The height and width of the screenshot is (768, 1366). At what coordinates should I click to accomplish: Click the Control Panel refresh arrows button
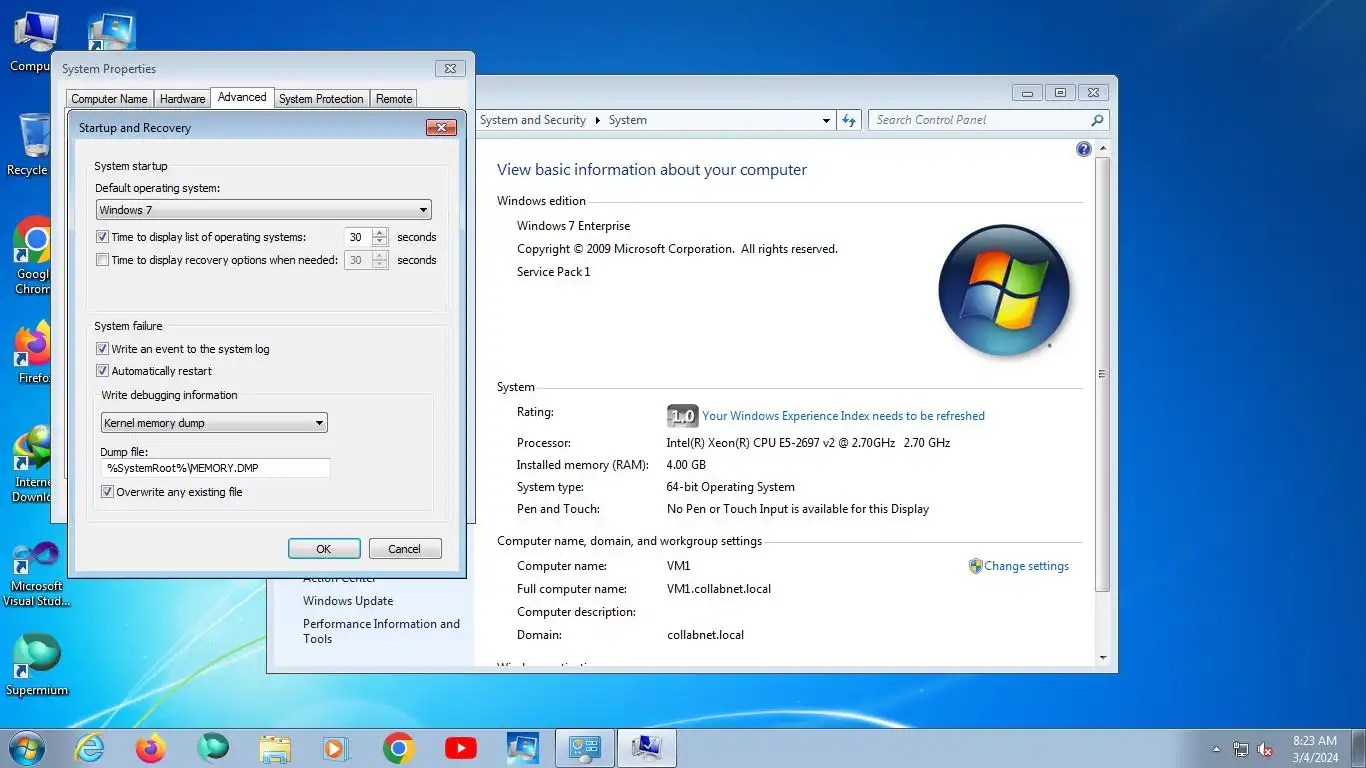pos(849,120)
